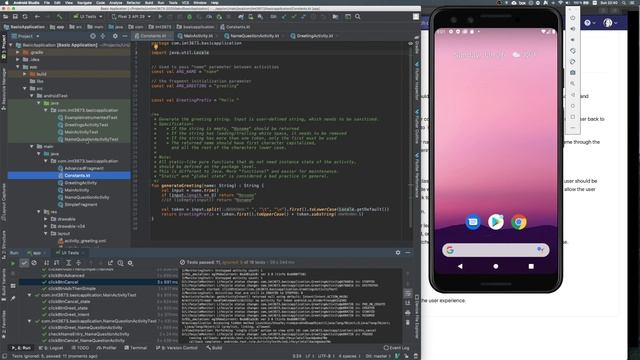Toggle show passed tests checkmark button
The image size is (640, 360).
tap(24, 263)
